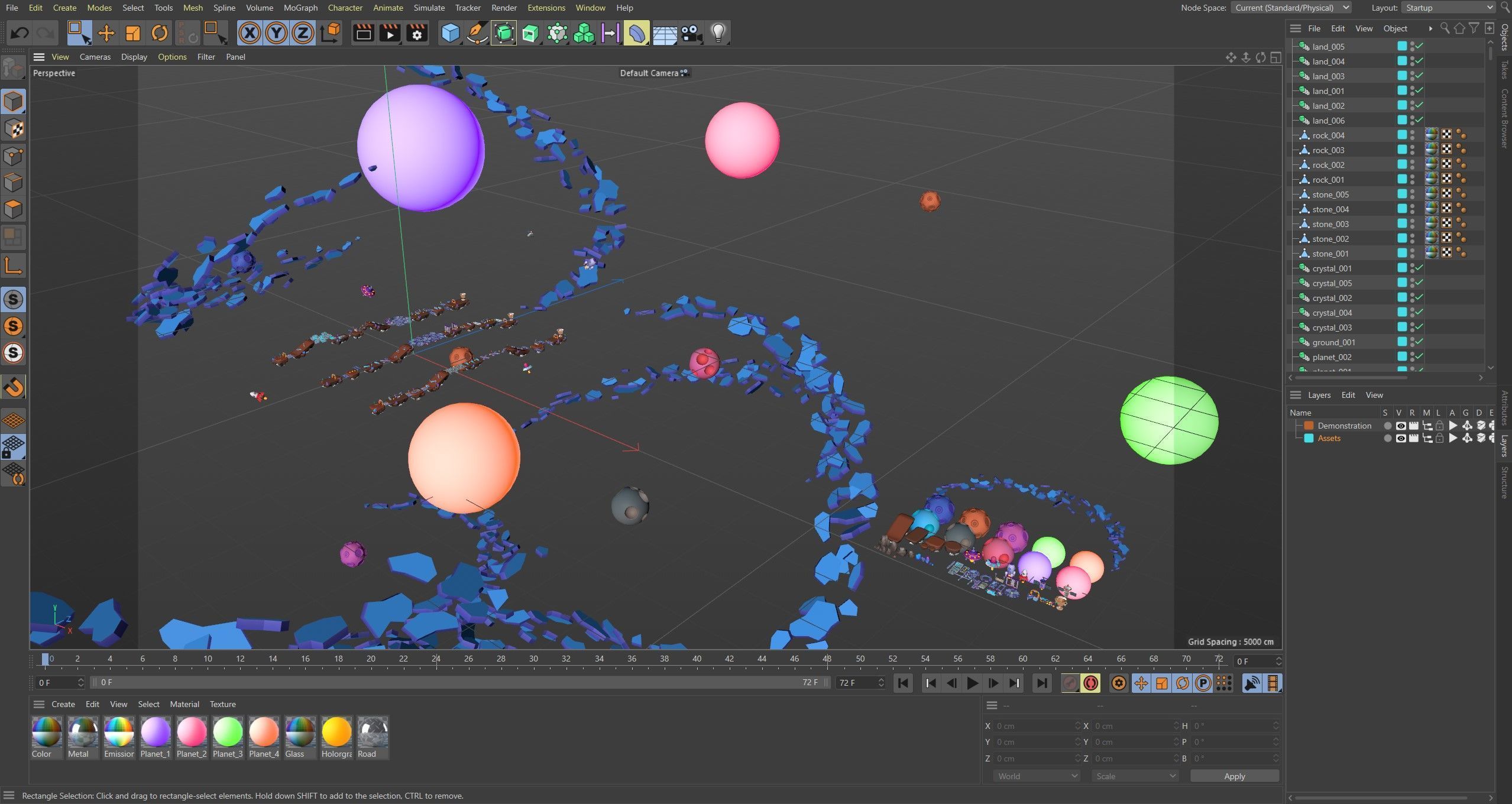Select the Rotate tool in toolbar
The image size is (1512, 804).
coord(159,33)
